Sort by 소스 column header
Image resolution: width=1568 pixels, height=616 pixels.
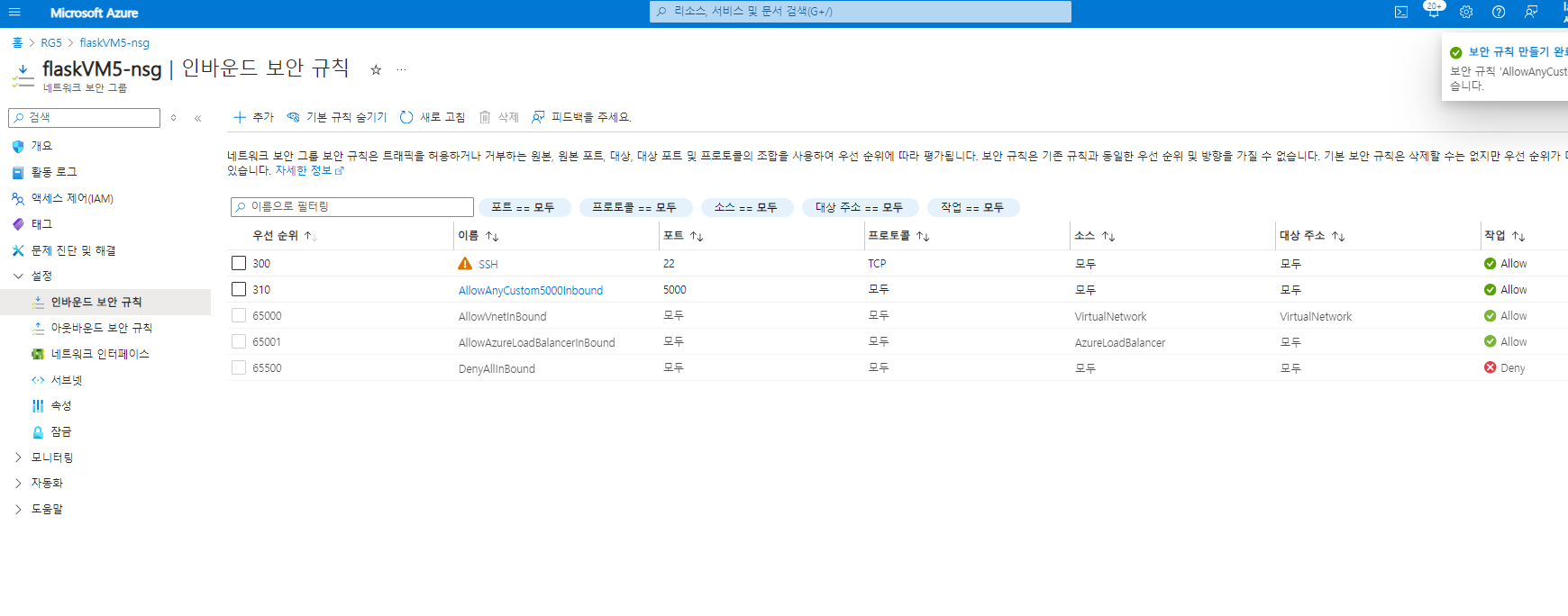pos(1095,235)
